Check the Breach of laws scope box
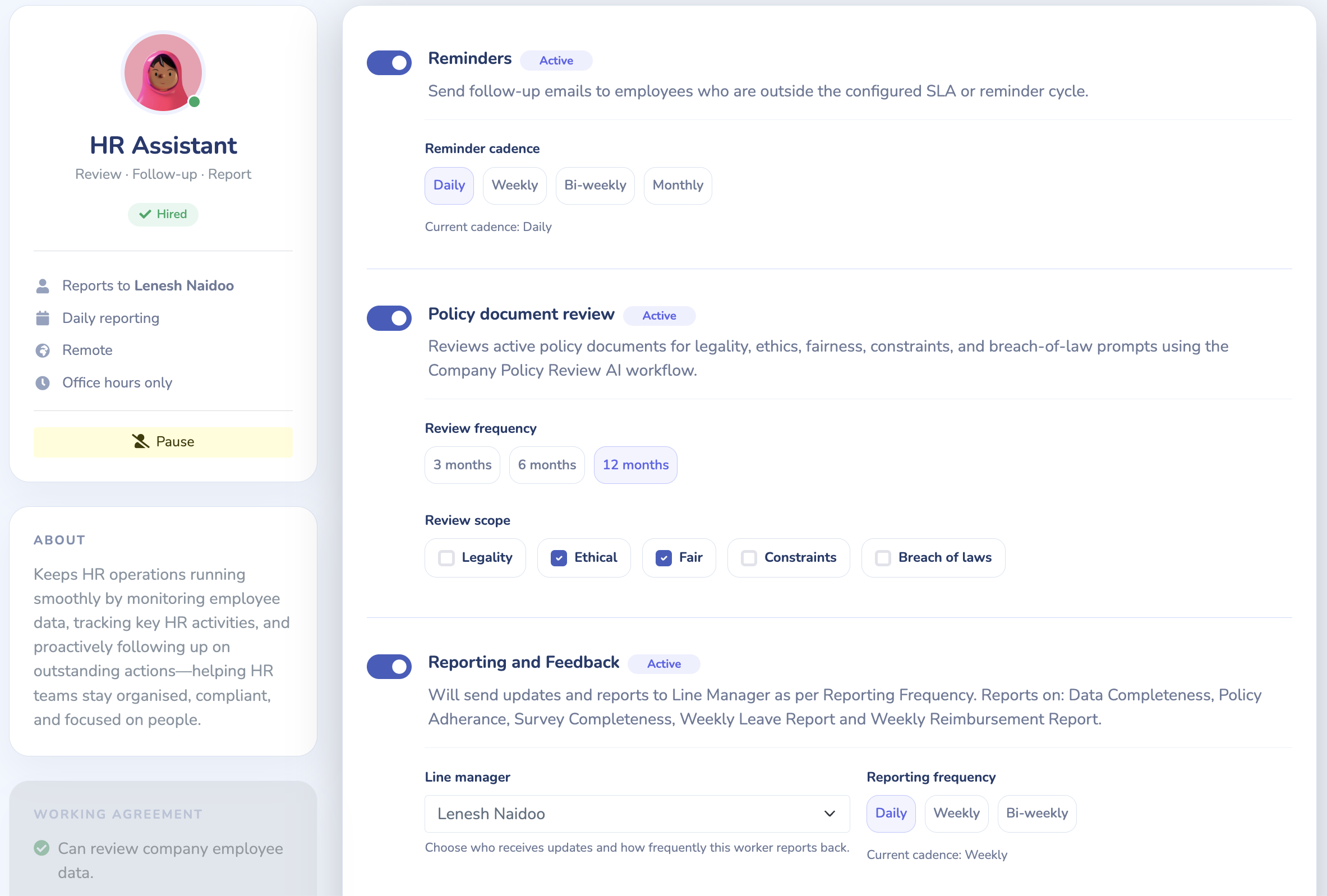 (883, 558)
